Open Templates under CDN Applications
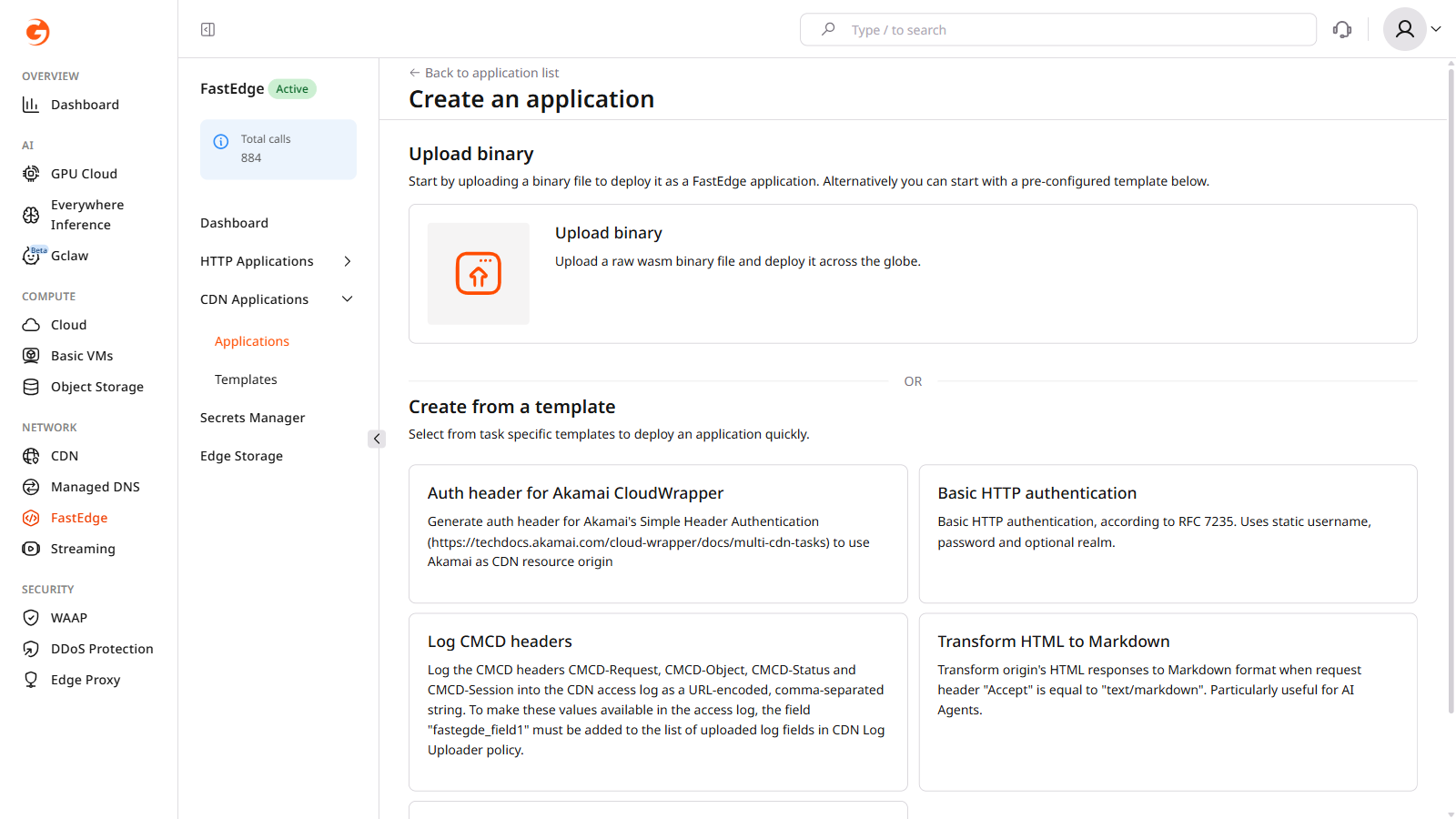 pos(246,379)
